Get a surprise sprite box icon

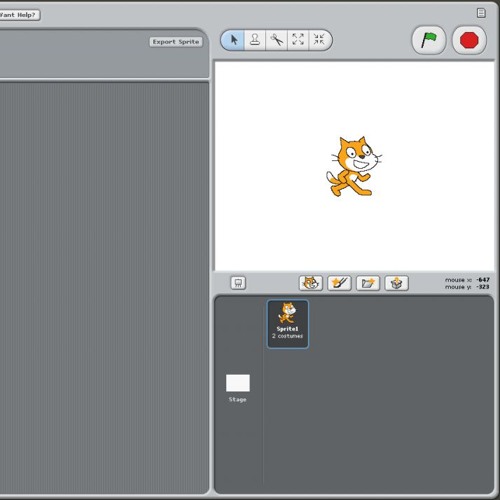[x=397, y=283]
